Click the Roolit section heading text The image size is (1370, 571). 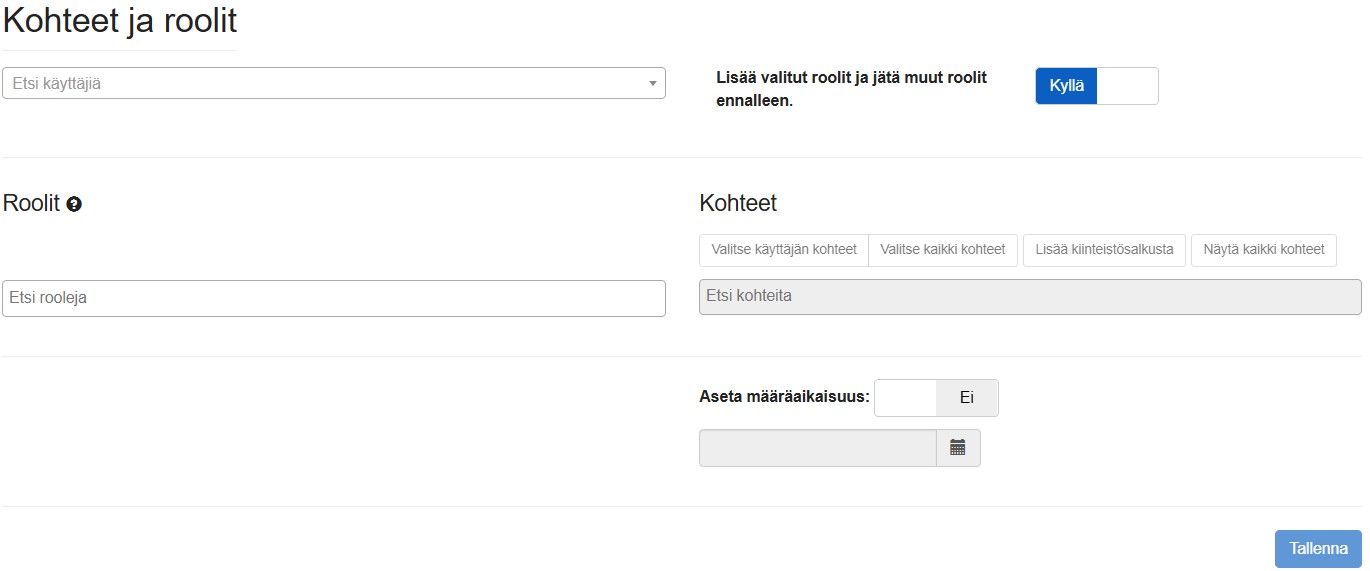32,203
